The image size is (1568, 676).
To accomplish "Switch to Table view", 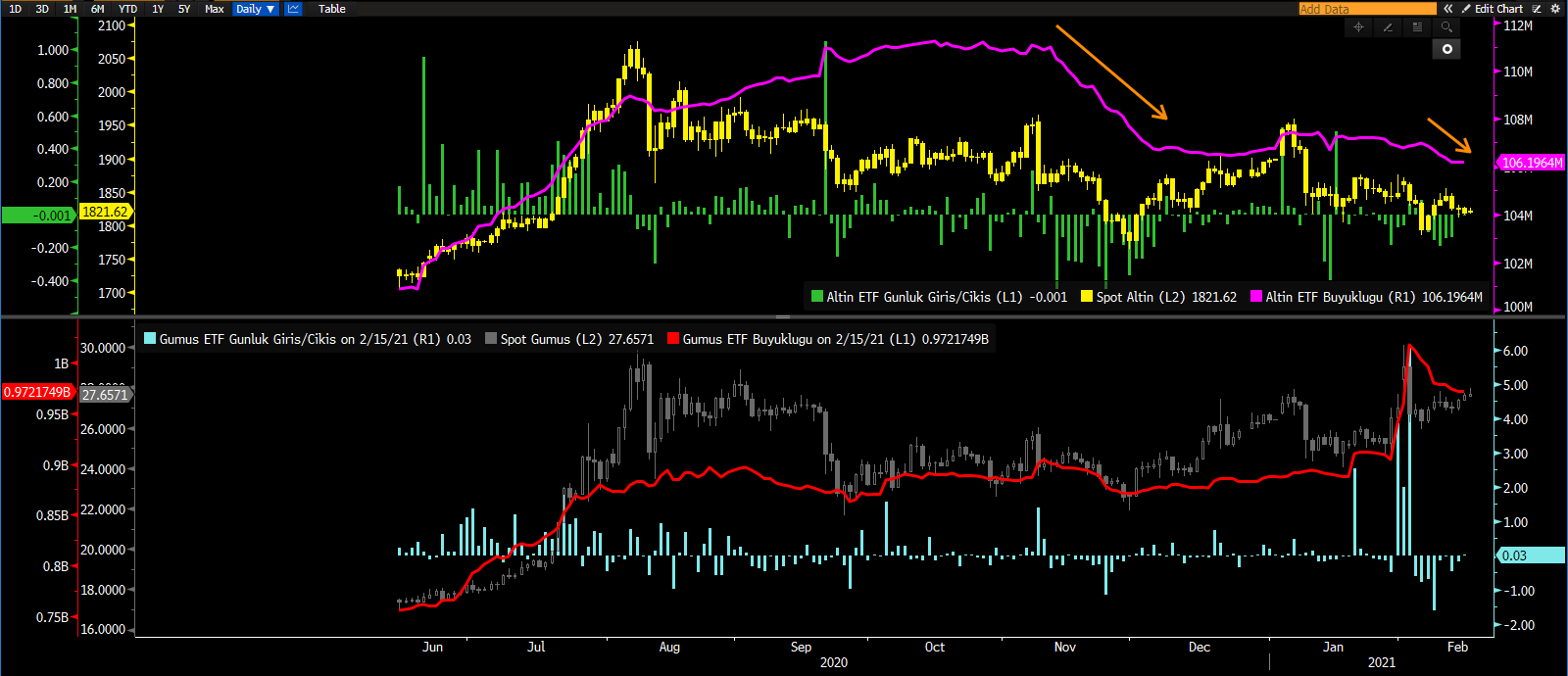I will coord(332,9).
